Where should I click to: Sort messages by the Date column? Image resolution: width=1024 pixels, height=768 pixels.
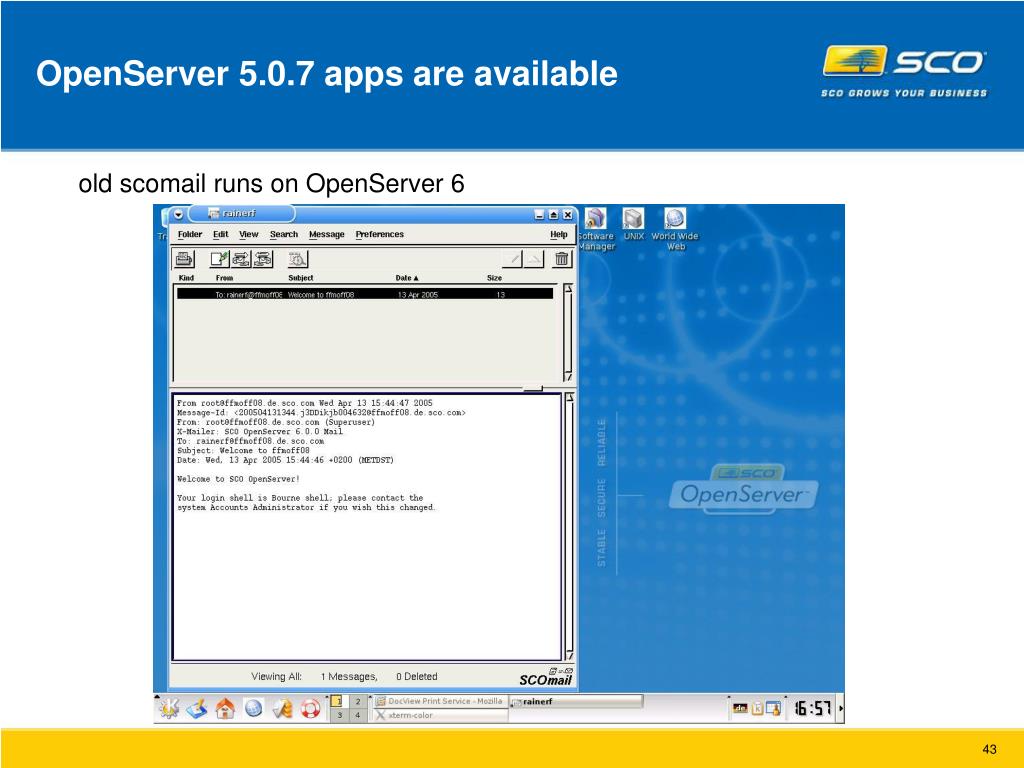point(406,278)
